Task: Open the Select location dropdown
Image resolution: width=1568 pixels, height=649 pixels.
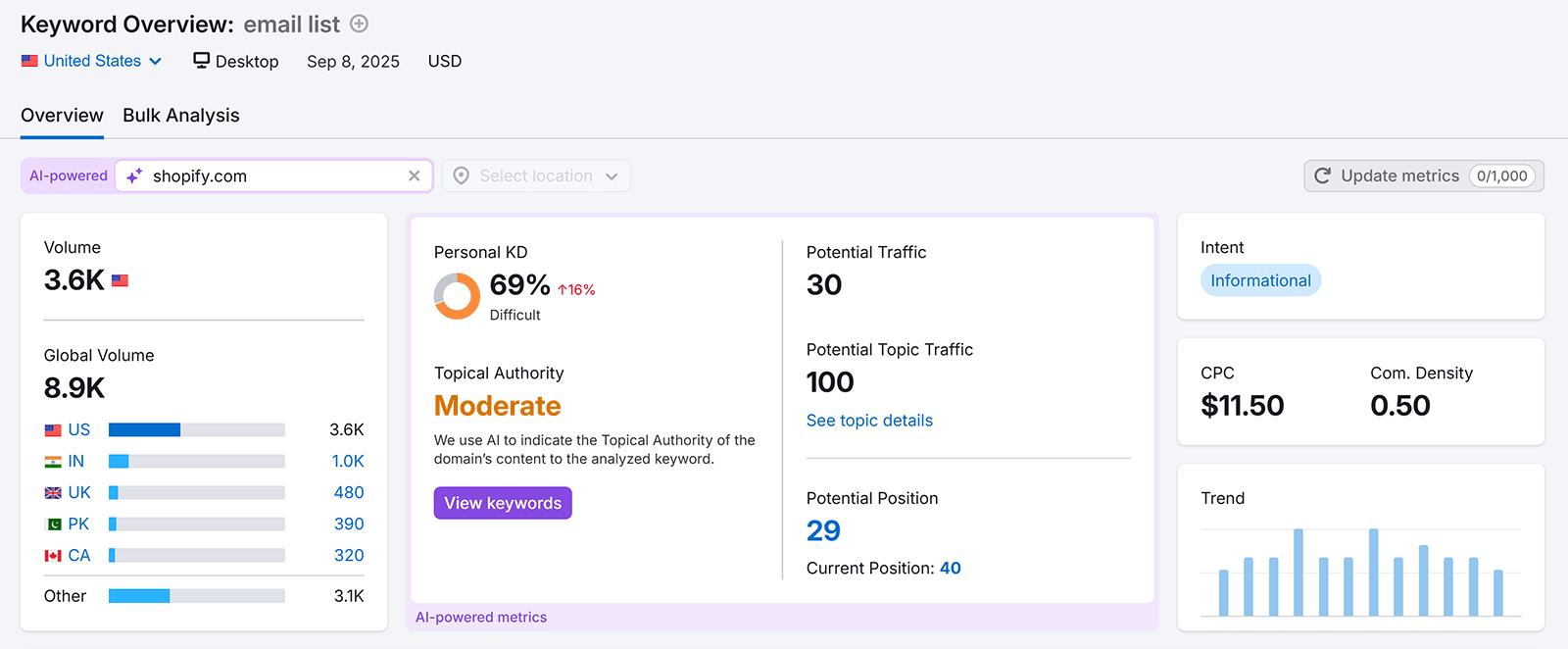Action: tap(535, 175)
